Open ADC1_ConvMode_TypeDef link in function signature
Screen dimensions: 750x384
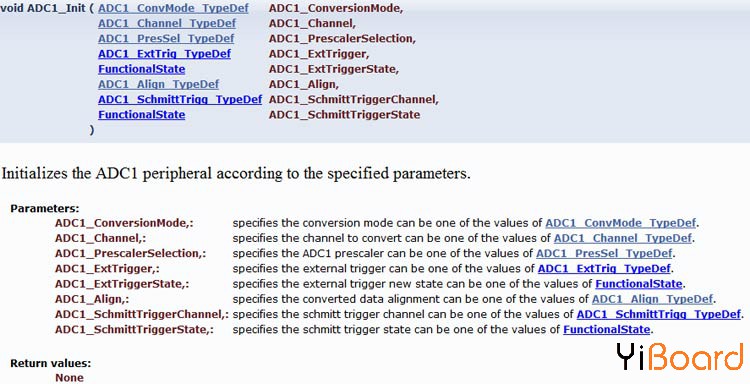pos(173,8)
